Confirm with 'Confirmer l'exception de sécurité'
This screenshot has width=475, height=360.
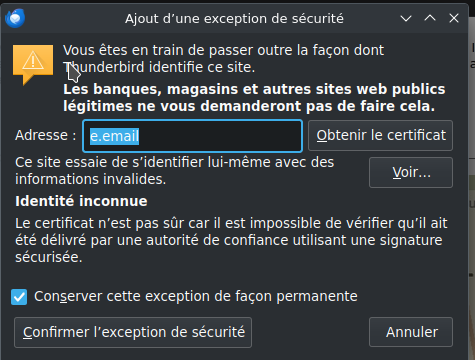click(133, 332)
